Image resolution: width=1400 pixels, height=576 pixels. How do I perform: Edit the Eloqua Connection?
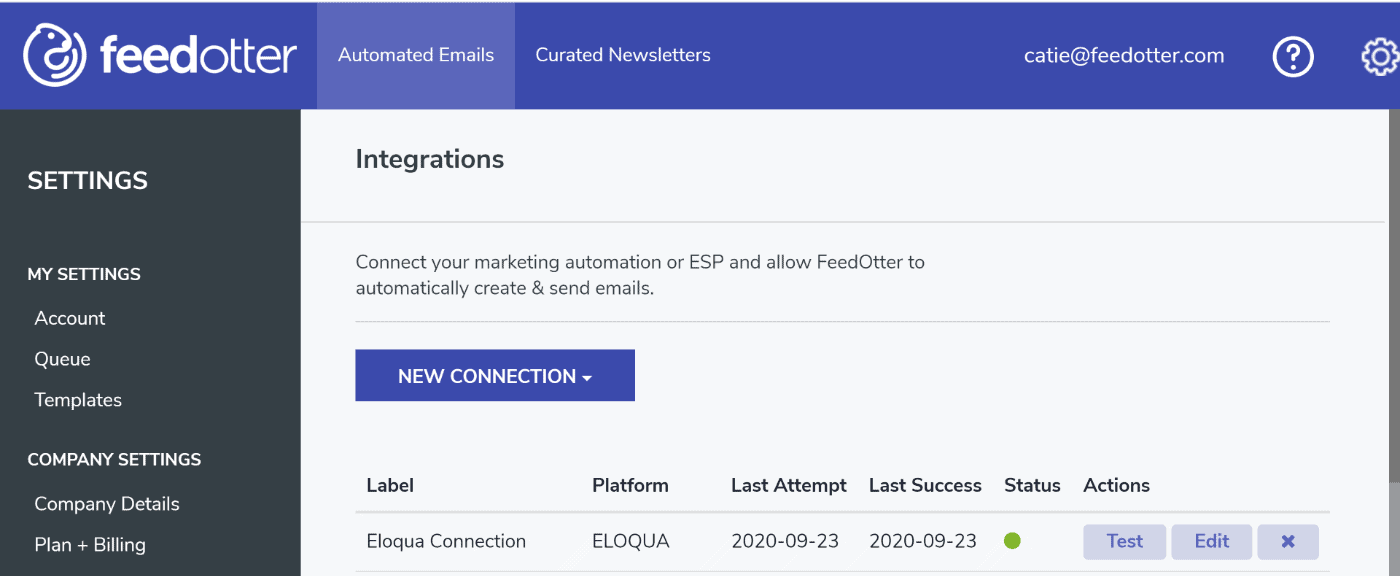click(1212, 541)
